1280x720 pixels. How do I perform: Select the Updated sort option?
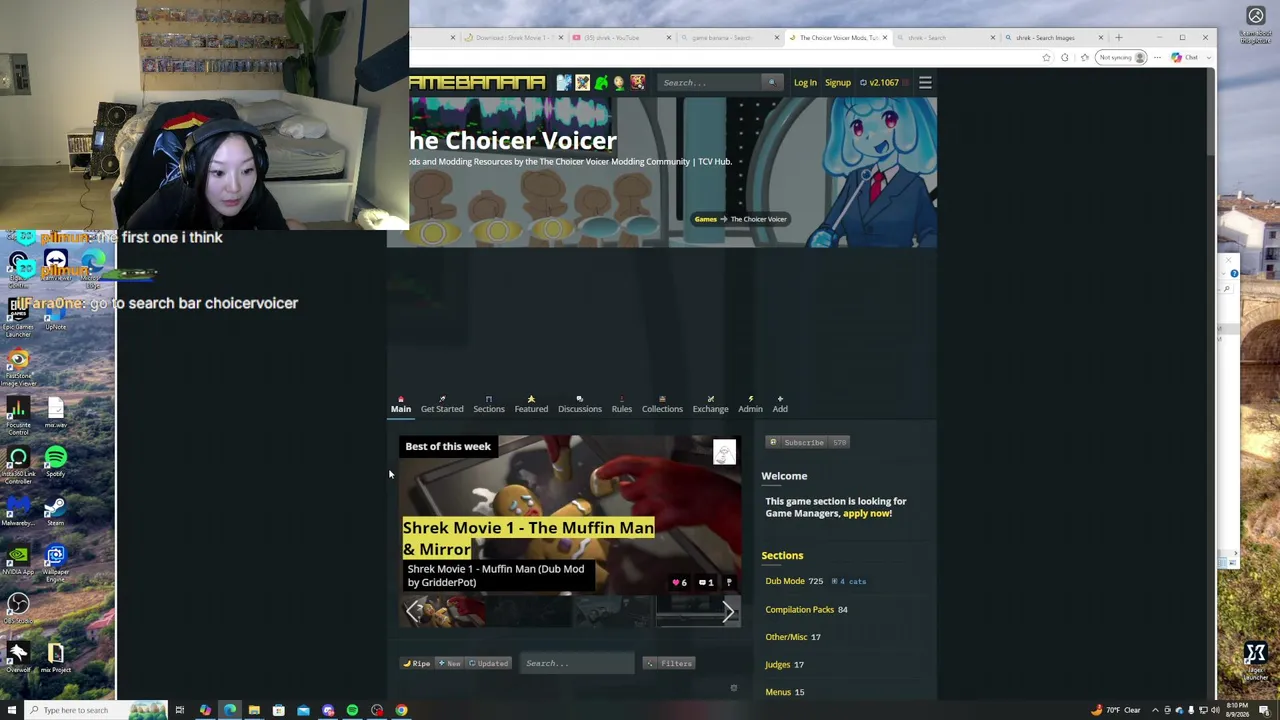[489, 663]
